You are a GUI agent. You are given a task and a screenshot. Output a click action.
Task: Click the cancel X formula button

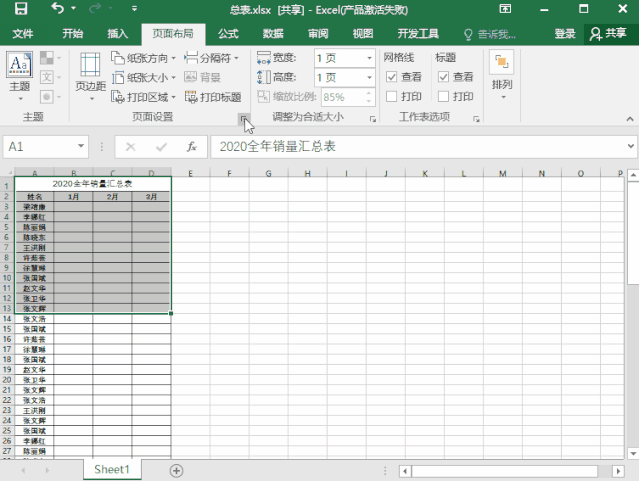(x=130, y=147)
